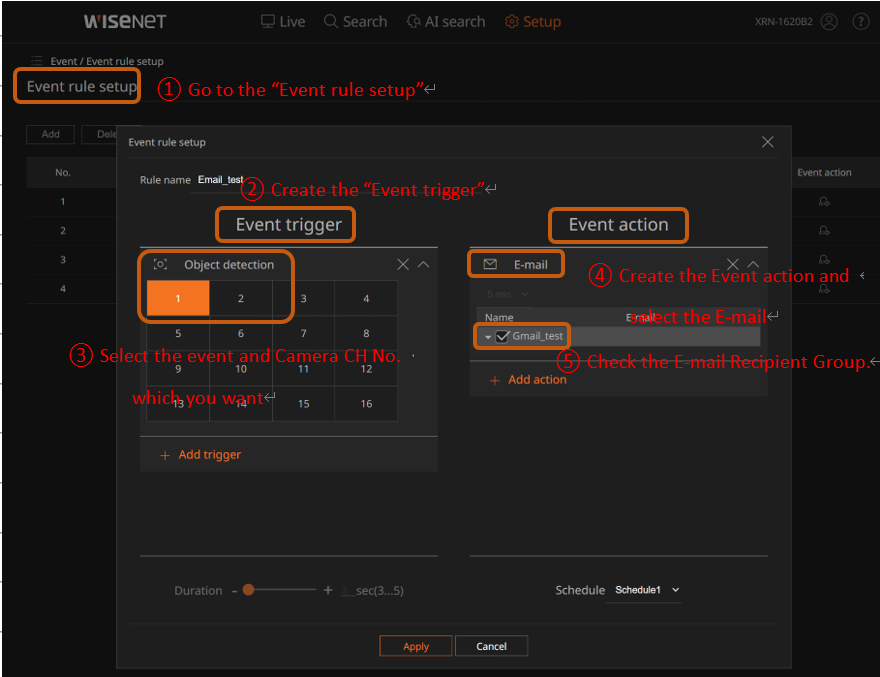
Task: Click the Duration slider handle
Action: [248, 590]
